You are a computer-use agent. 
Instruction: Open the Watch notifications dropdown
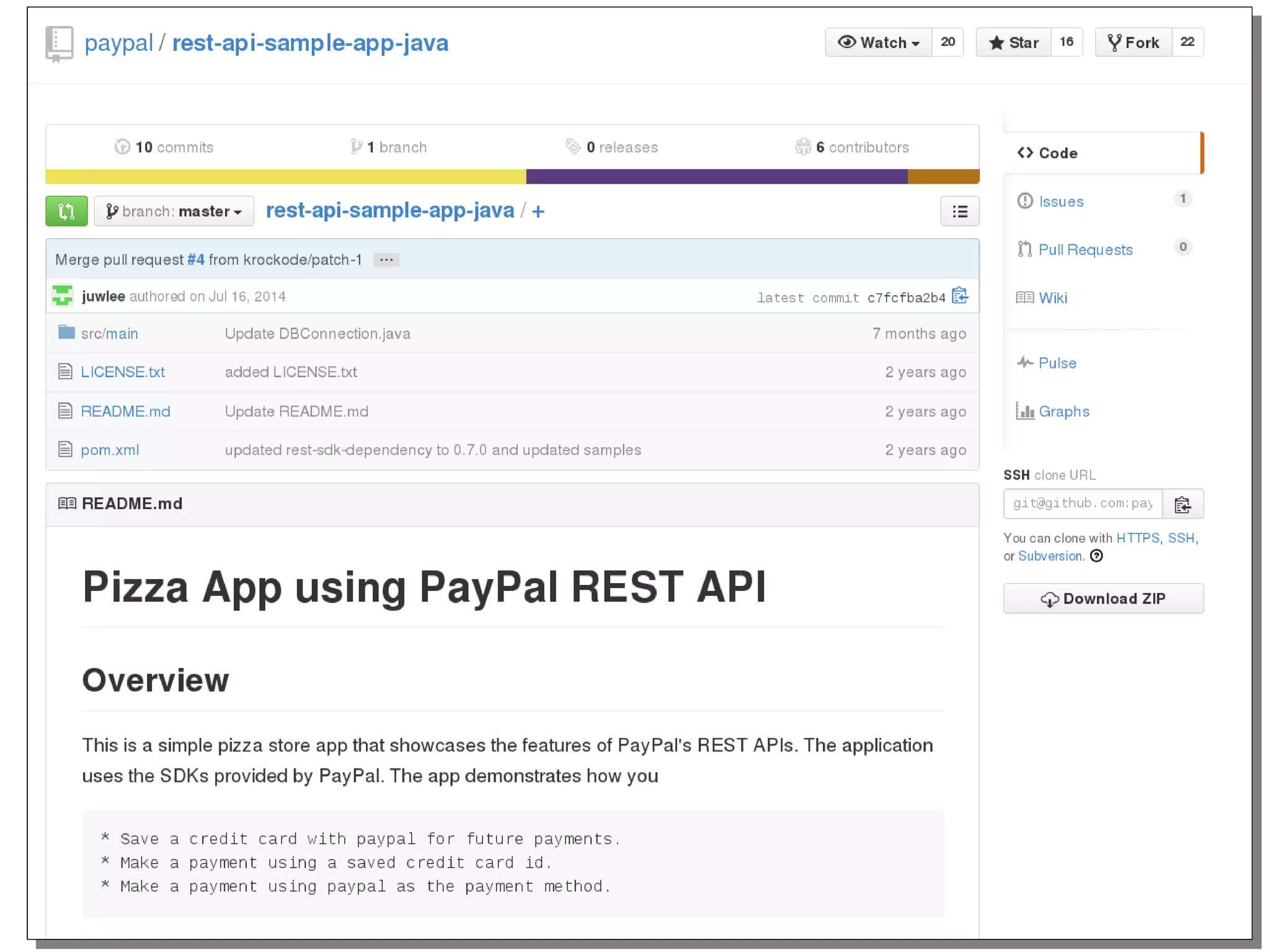pyautogui.click(x=878, y=42)
